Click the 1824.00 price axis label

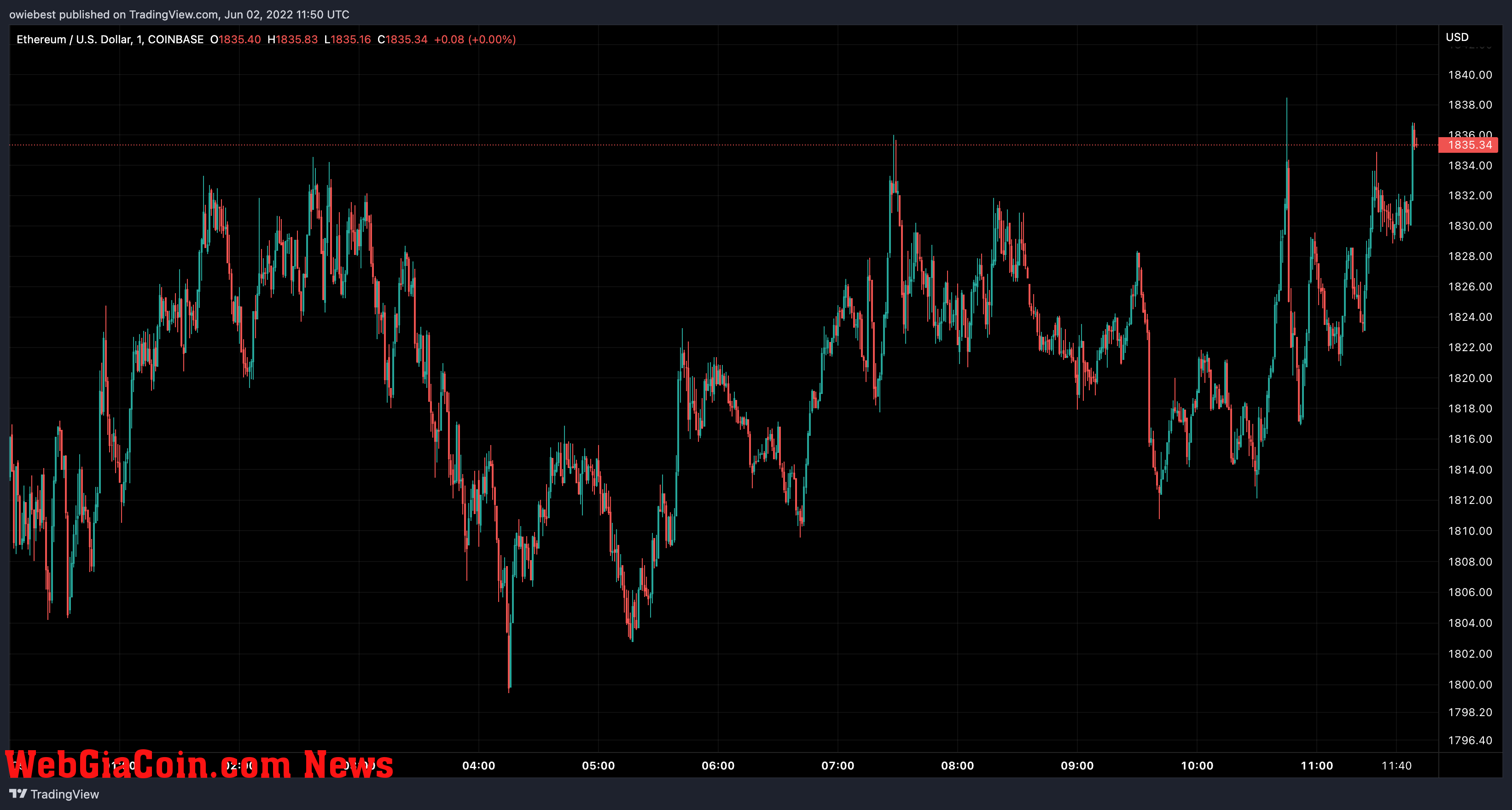(1470, 317)
